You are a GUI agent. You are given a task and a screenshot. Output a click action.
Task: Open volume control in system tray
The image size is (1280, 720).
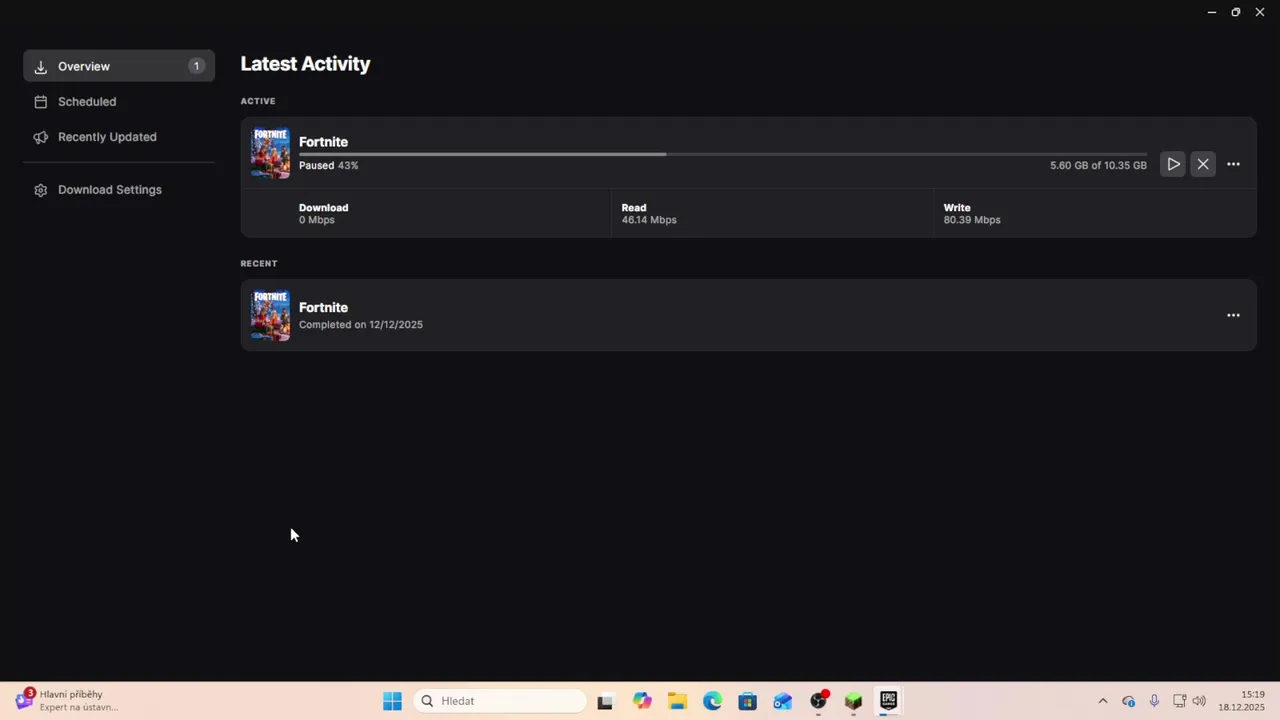(x=1199, y=701)
